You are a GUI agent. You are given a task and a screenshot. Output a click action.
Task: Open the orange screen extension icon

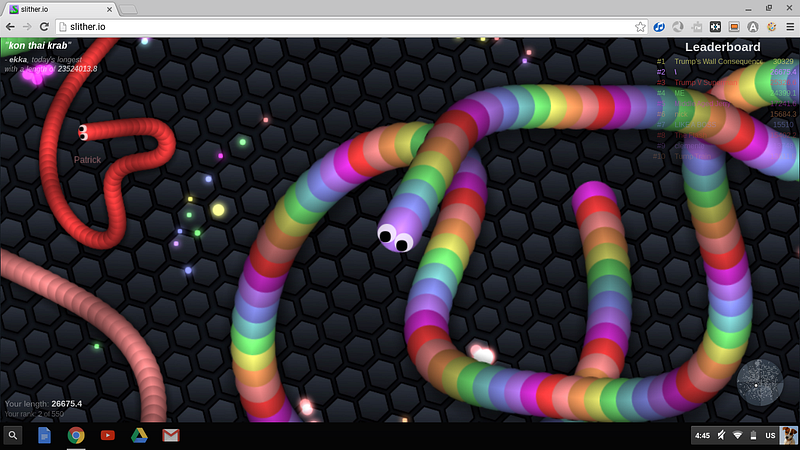[x=734, y=27]
